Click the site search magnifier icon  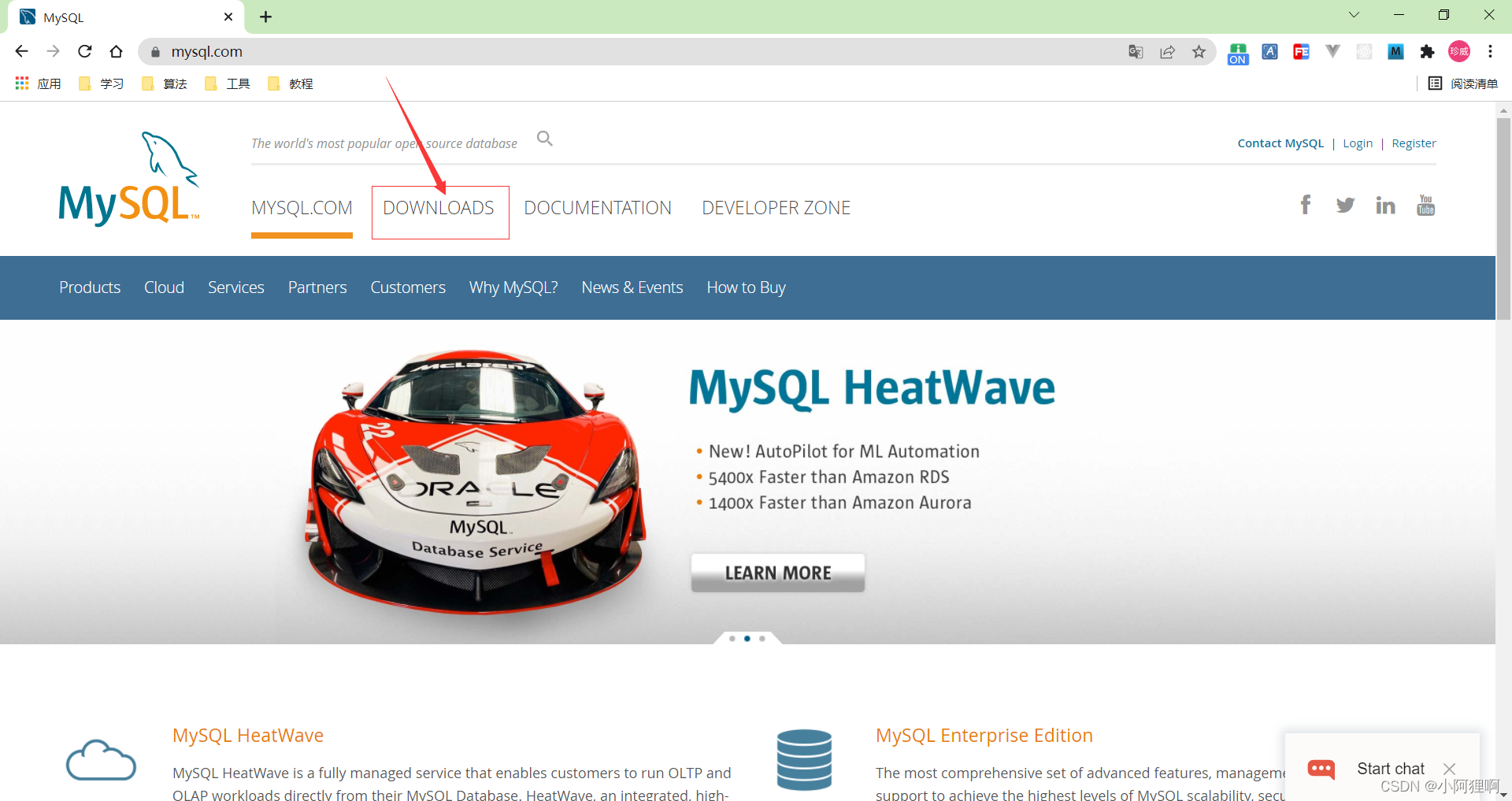(545, 139)
